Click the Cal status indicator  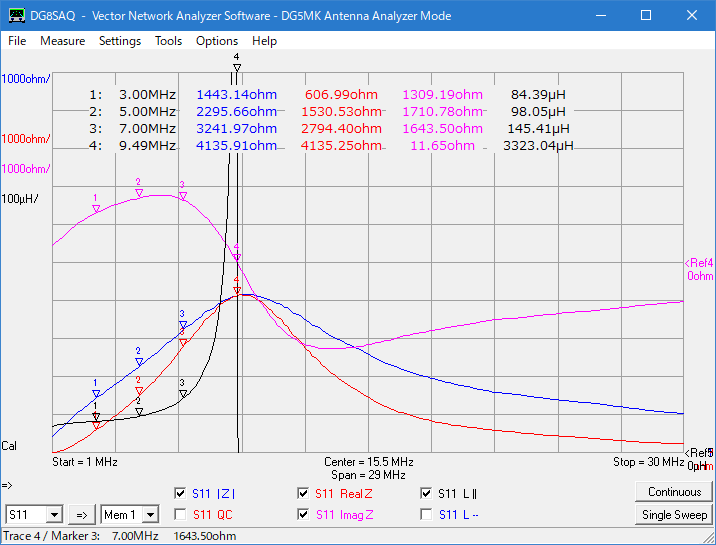(x=9, y=446)
